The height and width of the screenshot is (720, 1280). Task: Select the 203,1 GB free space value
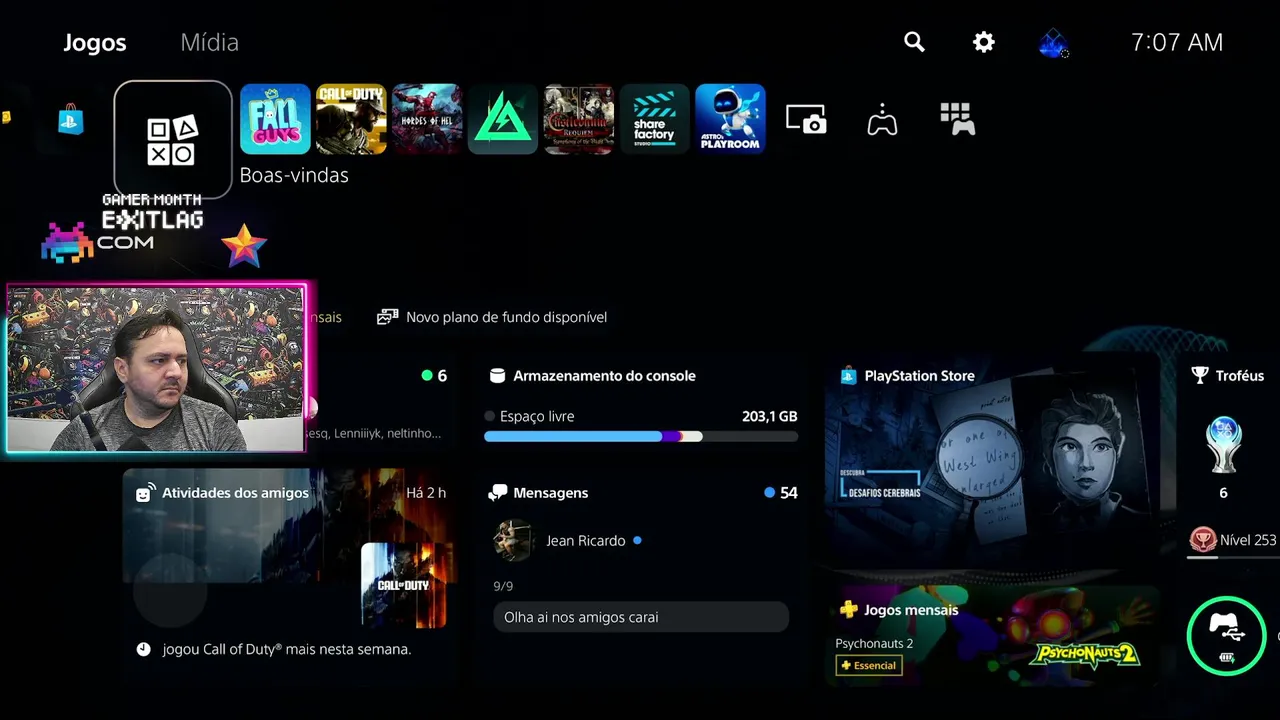769,416
